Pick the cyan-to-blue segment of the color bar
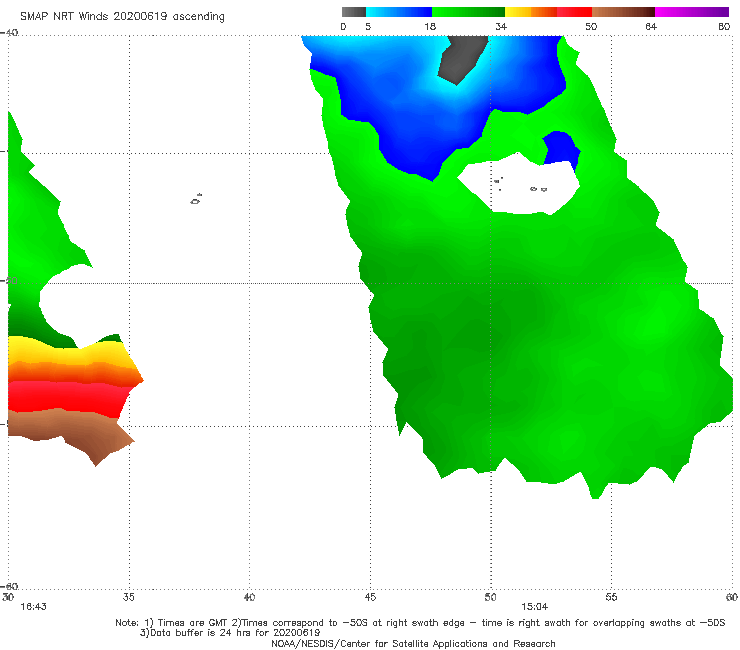 click(399, 12)
